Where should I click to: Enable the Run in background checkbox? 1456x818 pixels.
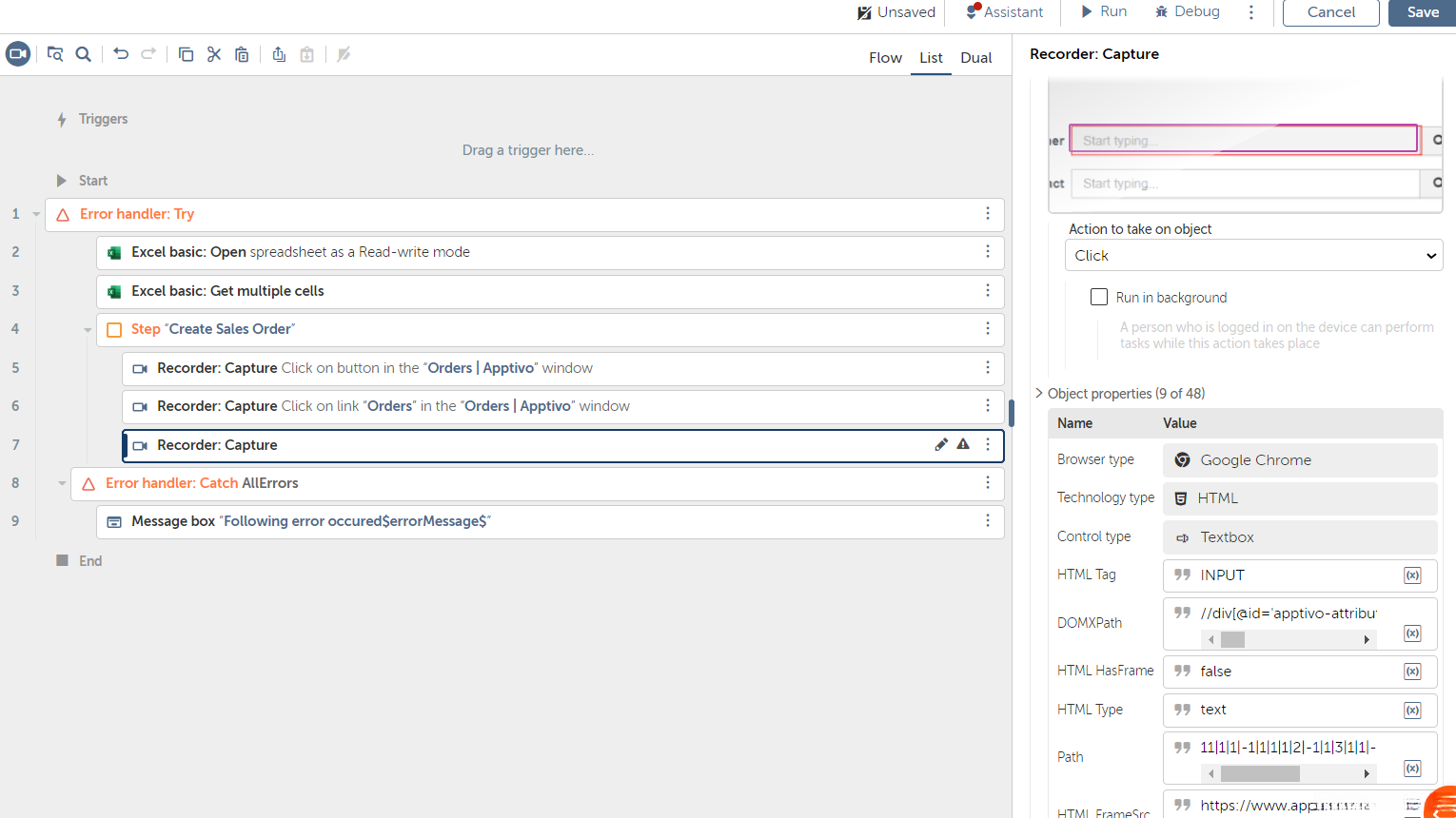(x=1099, y=297)
